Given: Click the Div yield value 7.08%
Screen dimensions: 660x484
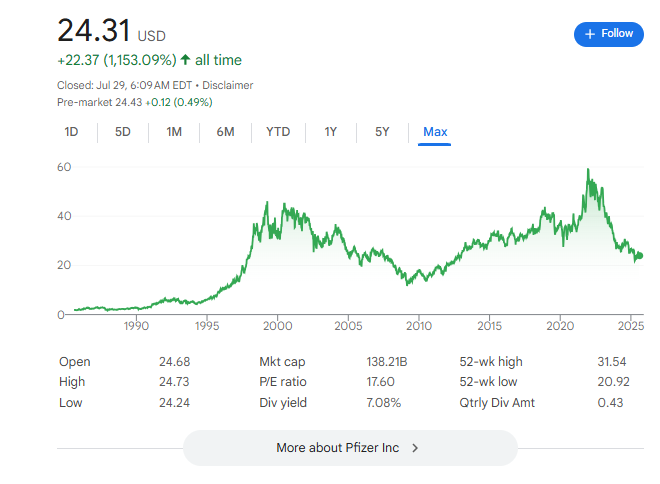Looking at the screenshot, I should coord(383,403).
